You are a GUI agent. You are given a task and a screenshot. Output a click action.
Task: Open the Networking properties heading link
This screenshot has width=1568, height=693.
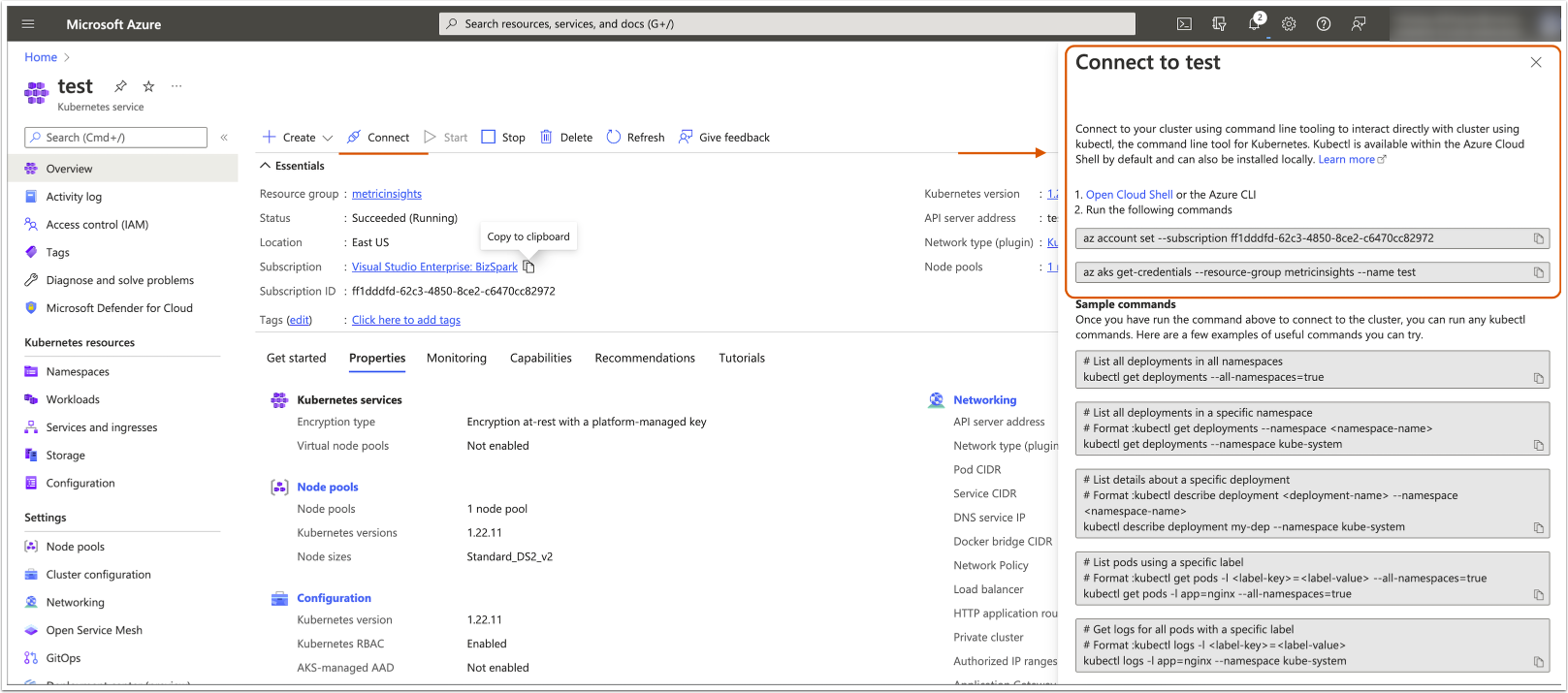coord(985,400)
